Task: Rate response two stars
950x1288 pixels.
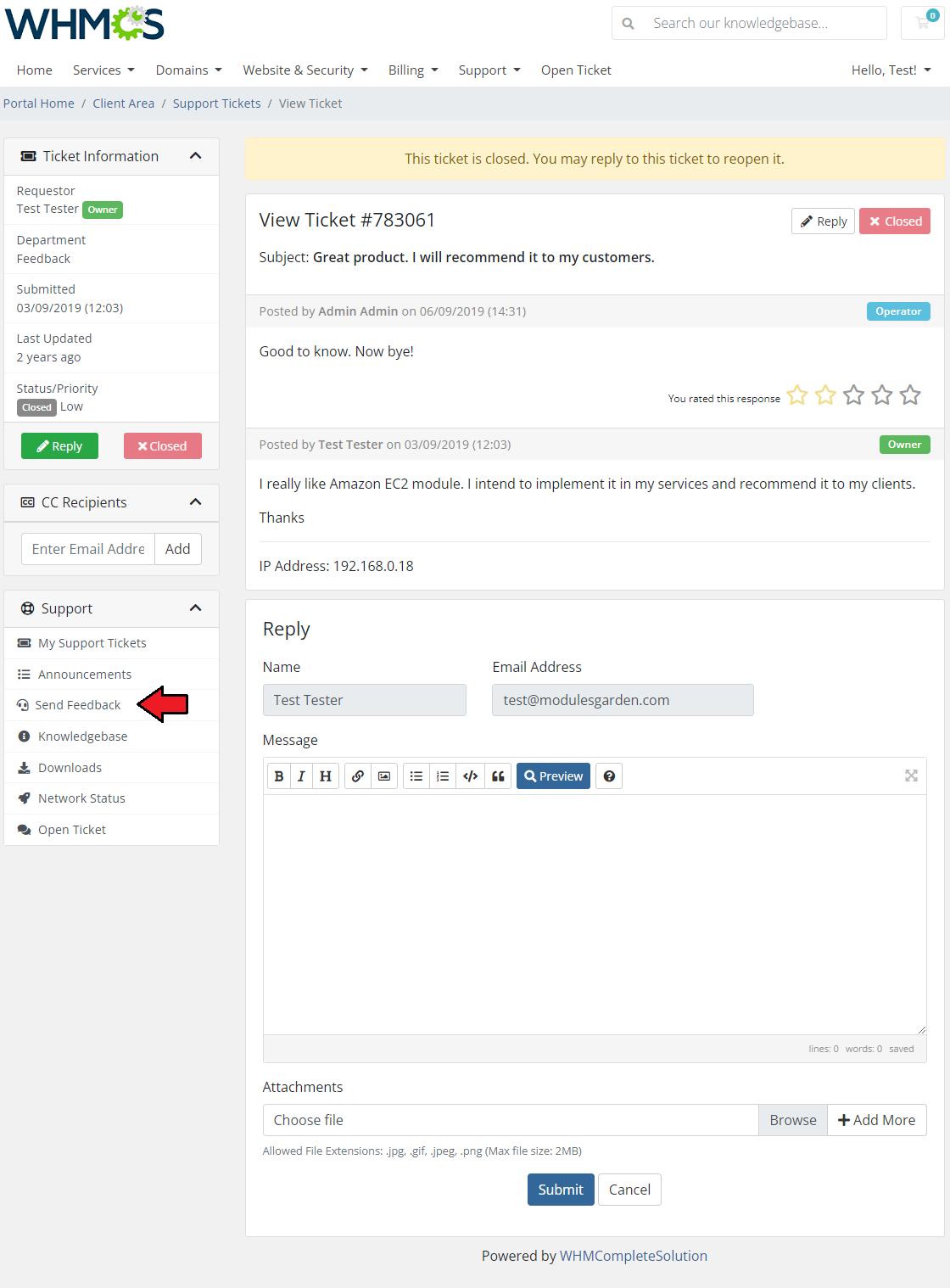Action: click(x=825, y=395)
